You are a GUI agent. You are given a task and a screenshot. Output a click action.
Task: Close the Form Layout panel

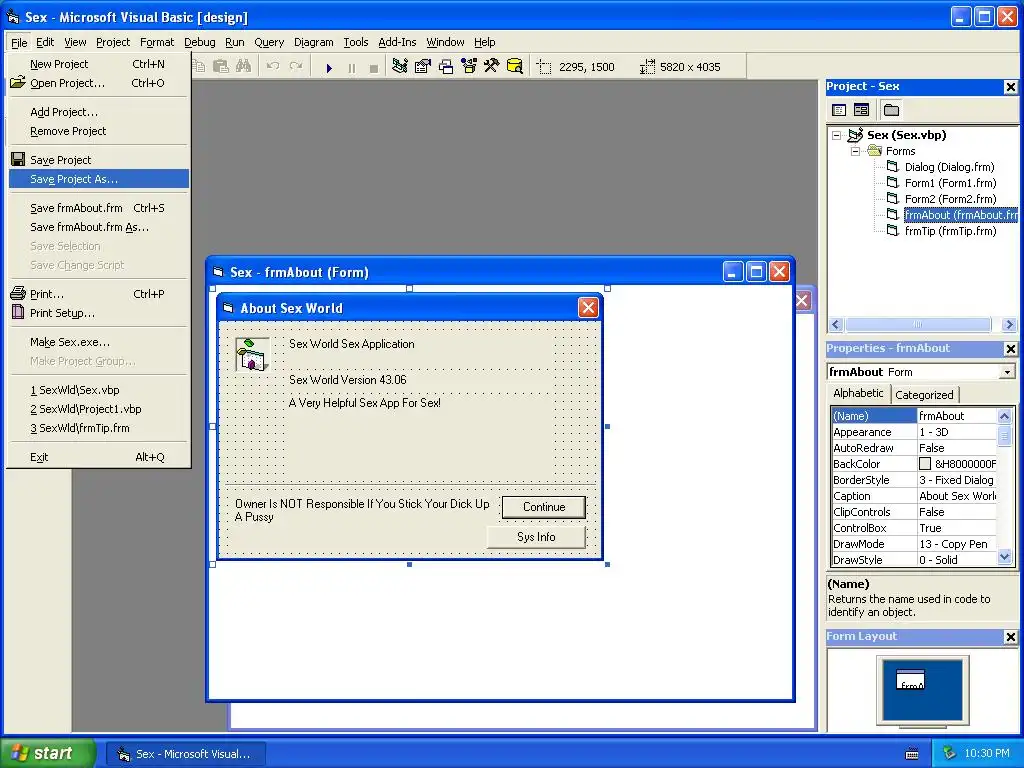1010,637
